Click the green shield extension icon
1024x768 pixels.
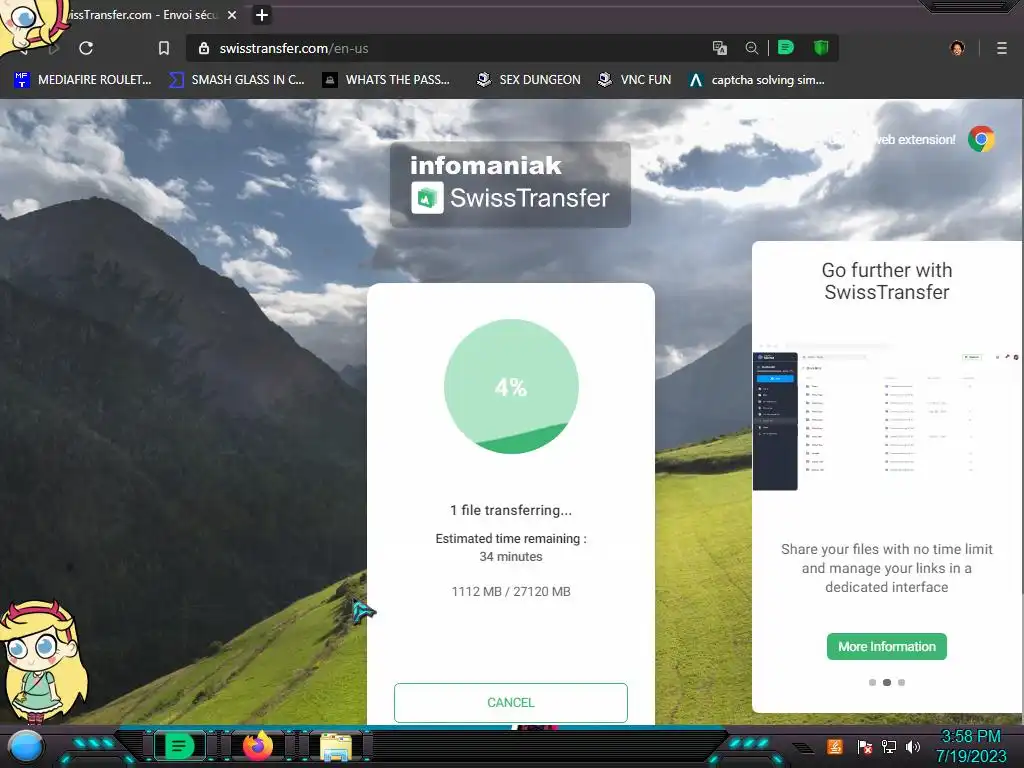click(821, 47)
